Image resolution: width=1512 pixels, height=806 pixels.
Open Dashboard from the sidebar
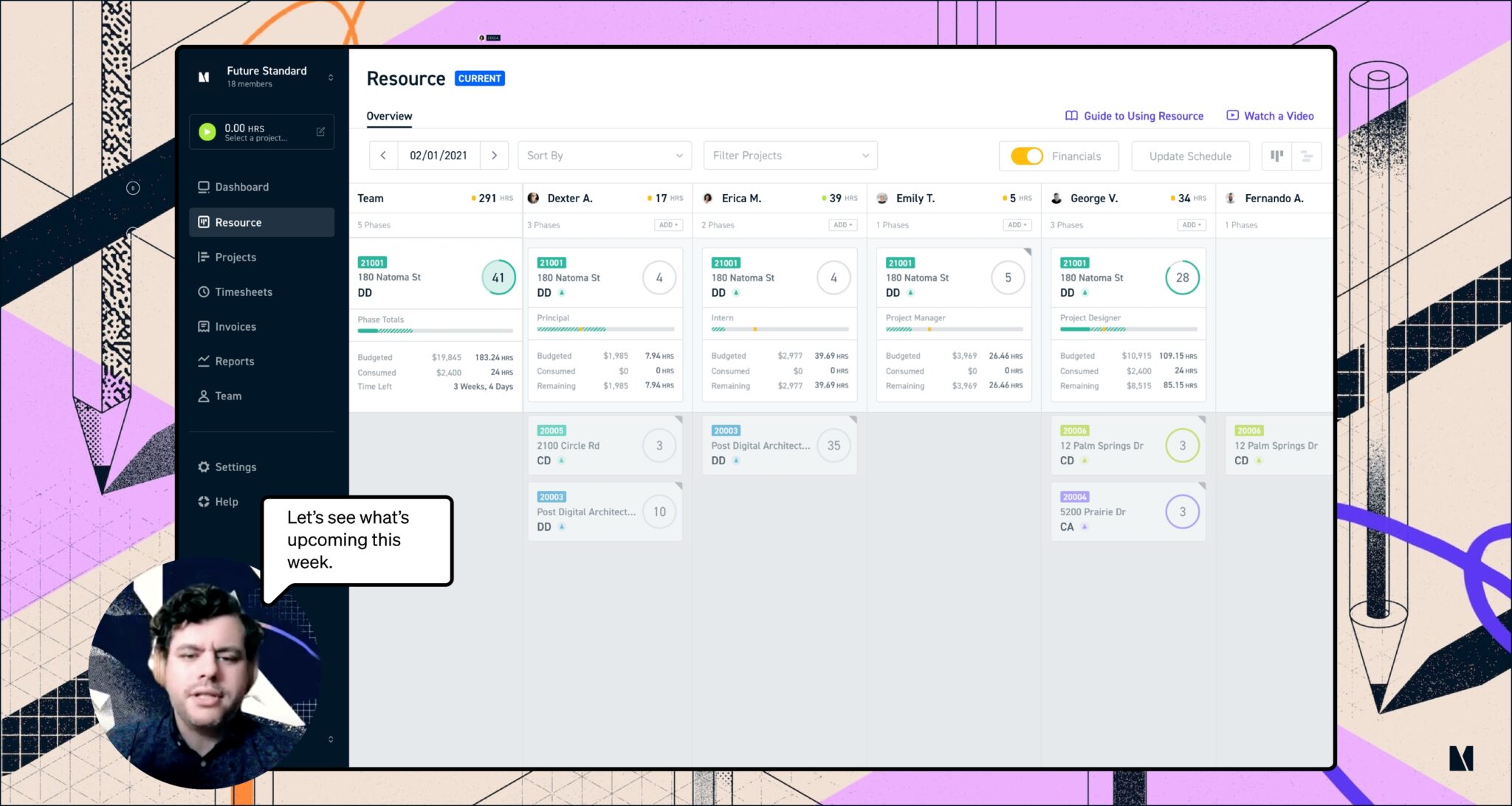click(241, 187)
